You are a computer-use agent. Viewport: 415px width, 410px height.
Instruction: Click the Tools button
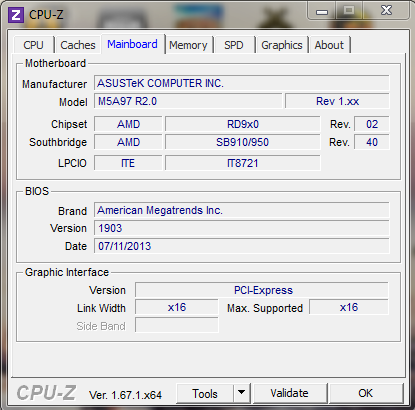(205, 394)
